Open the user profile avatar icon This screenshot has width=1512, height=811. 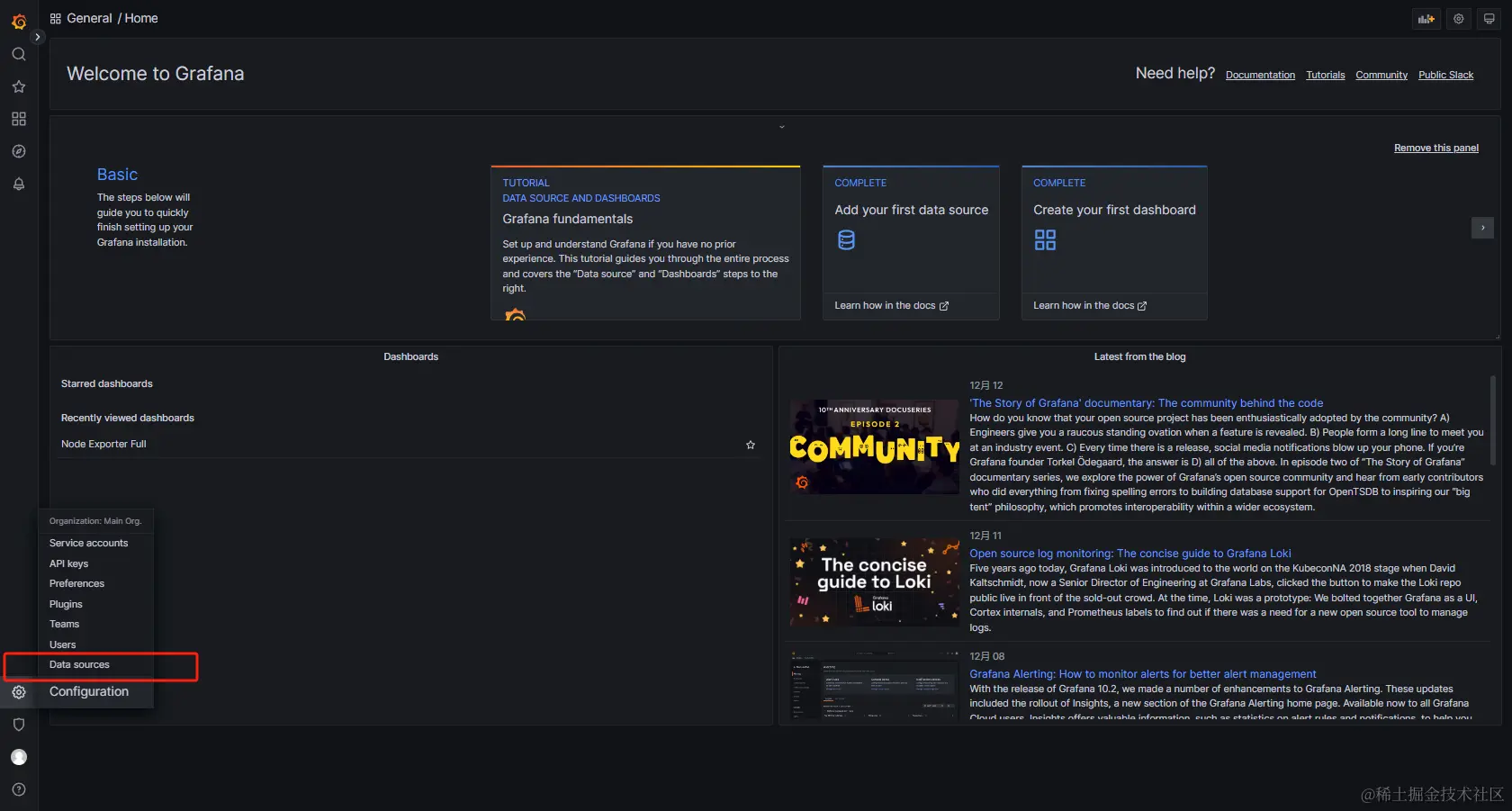point(19,757)
